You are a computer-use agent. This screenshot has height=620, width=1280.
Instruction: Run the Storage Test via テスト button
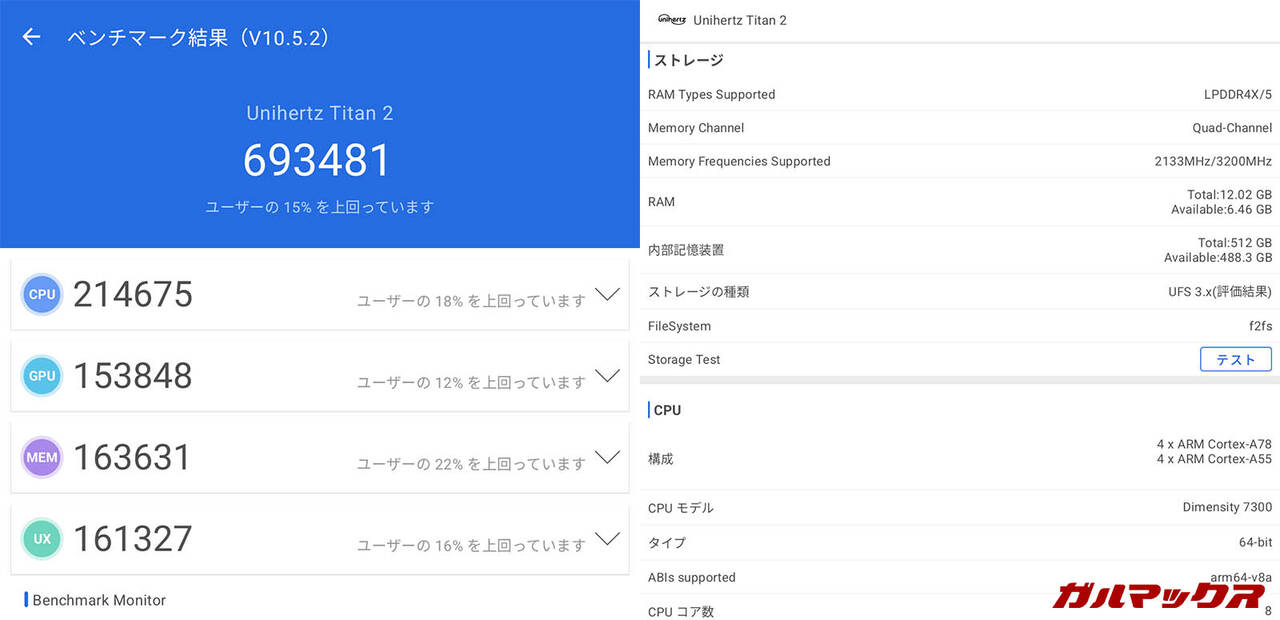pos(1235,359)
